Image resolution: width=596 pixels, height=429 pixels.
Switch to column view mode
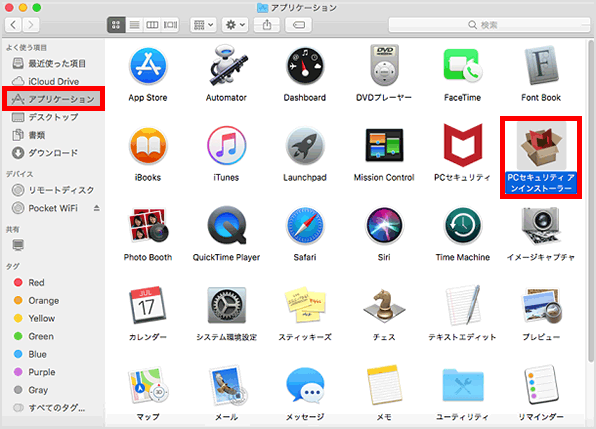152,25
